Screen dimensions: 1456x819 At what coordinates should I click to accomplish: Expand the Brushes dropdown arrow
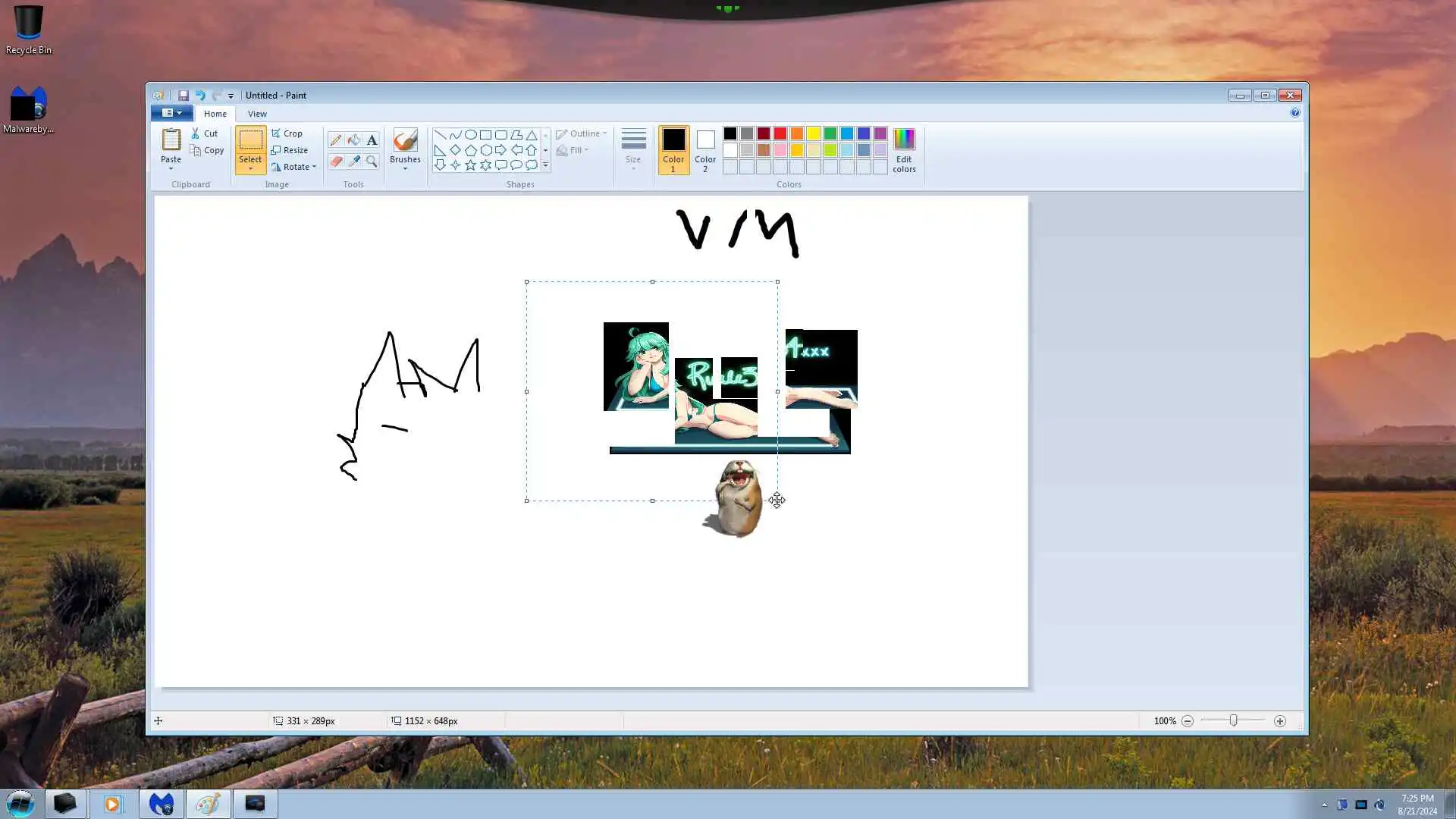pyautogui.click(x=405, y=169)
